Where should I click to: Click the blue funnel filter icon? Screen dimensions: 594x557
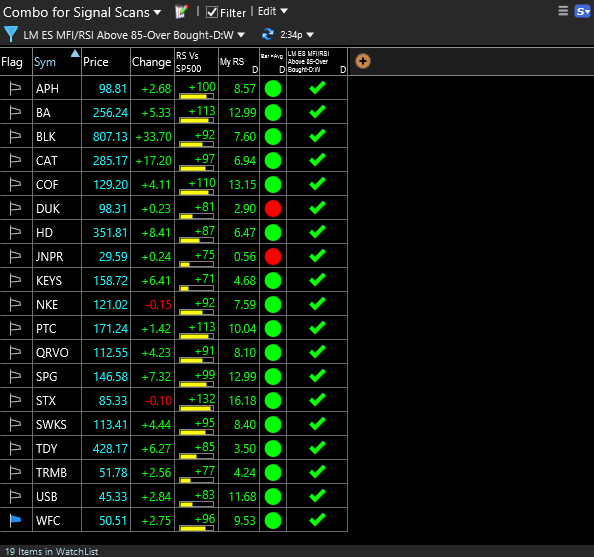tap(11, 34)
